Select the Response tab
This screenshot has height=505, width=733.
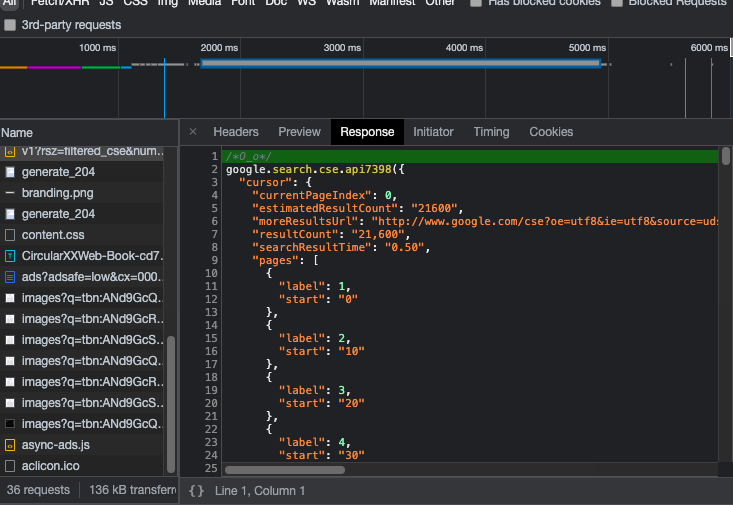tap(367, 132)
